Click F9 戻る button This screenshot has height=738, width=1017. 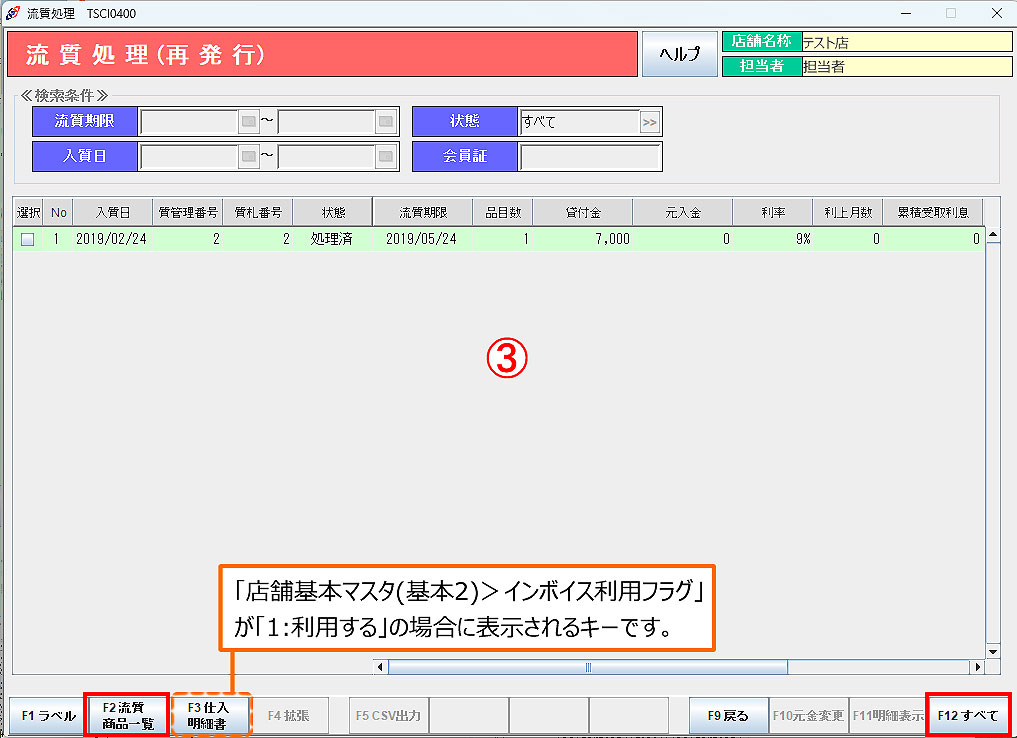(728, 715)
